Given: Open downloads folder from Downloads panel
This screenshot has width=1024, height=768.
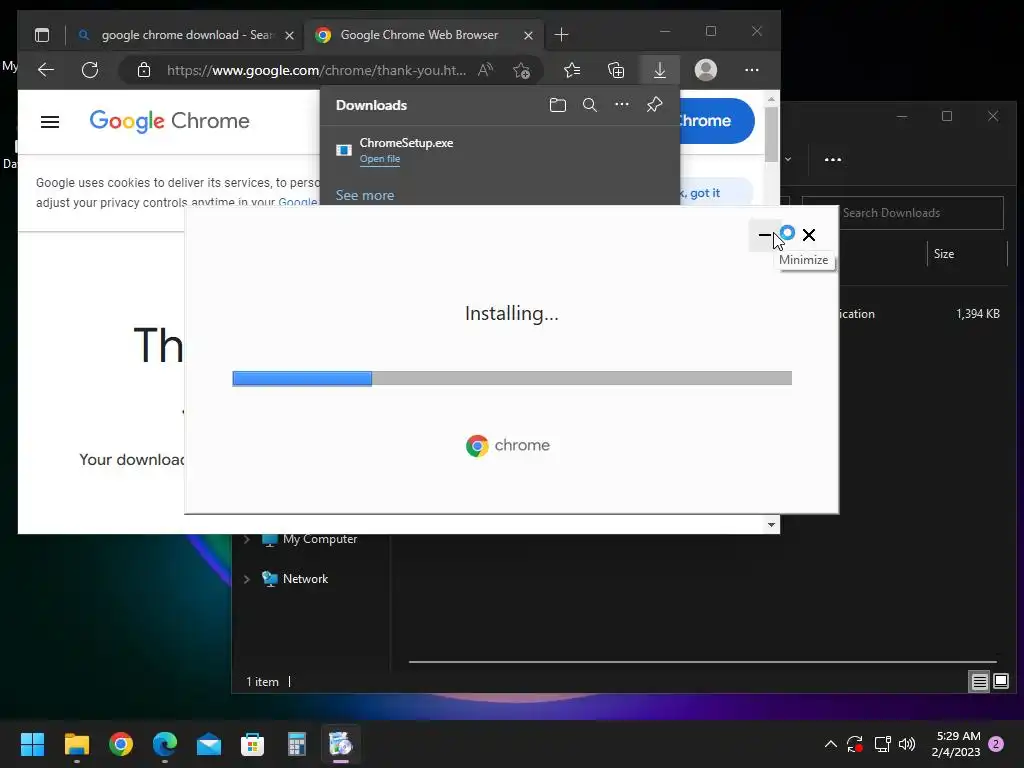Looking at the screenshot, I should tap(558, 105).
